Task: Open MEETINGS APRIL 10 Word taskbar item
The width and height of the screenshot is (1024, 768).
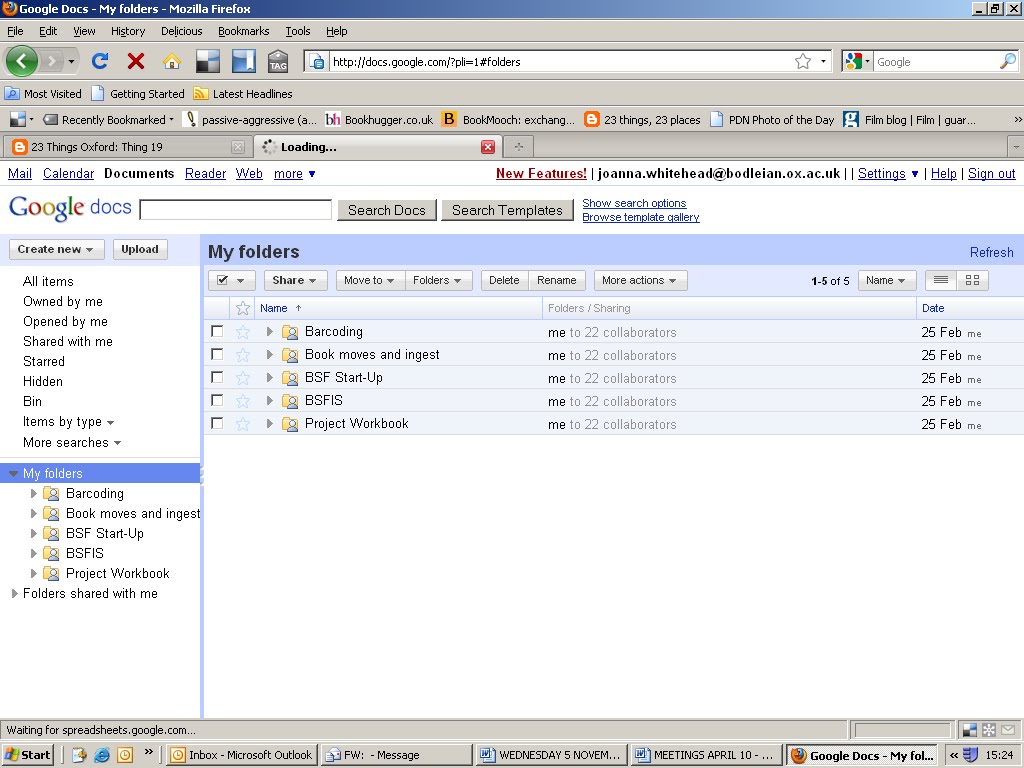Action: (x=707, y=755)
